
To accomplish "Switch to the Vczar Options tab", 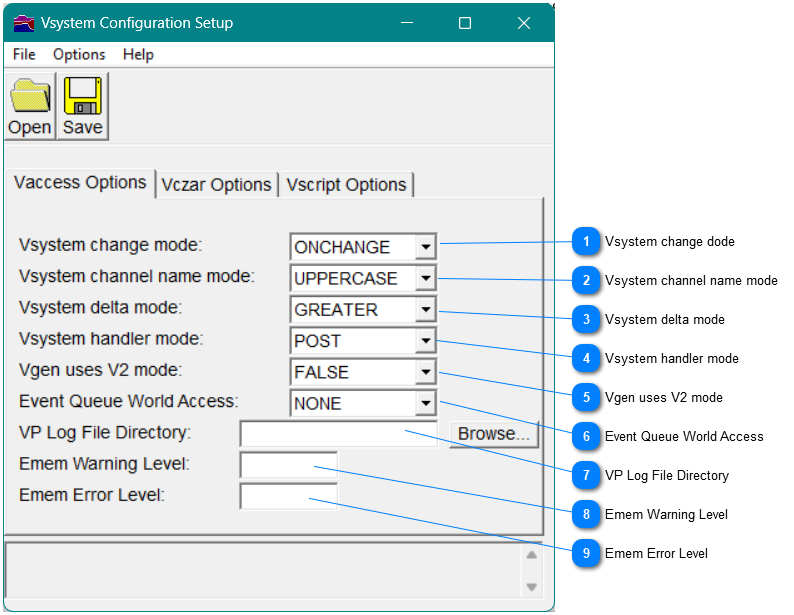I will [x=217, y=185].
